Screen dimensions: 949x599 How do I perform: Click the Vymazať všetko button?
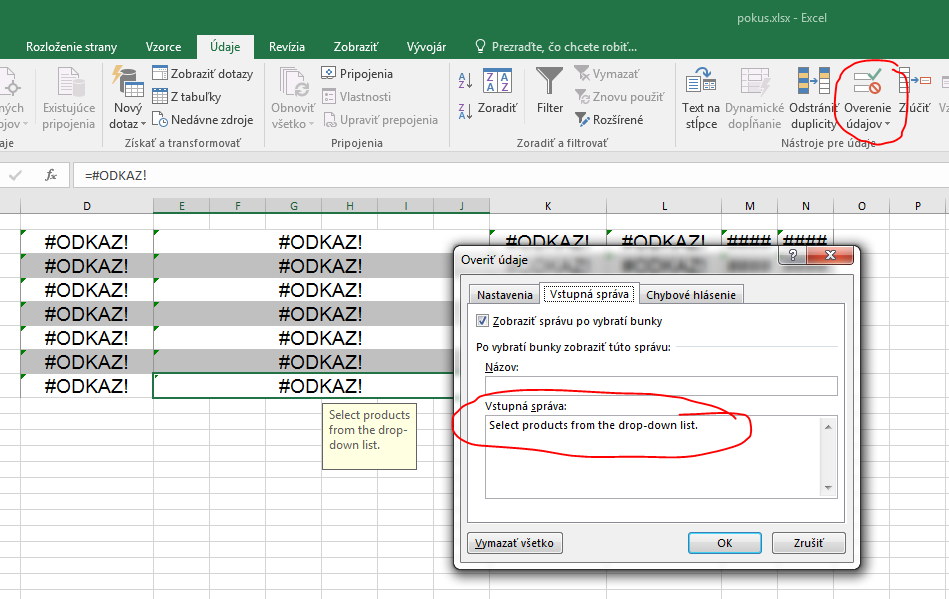point(515,543)
